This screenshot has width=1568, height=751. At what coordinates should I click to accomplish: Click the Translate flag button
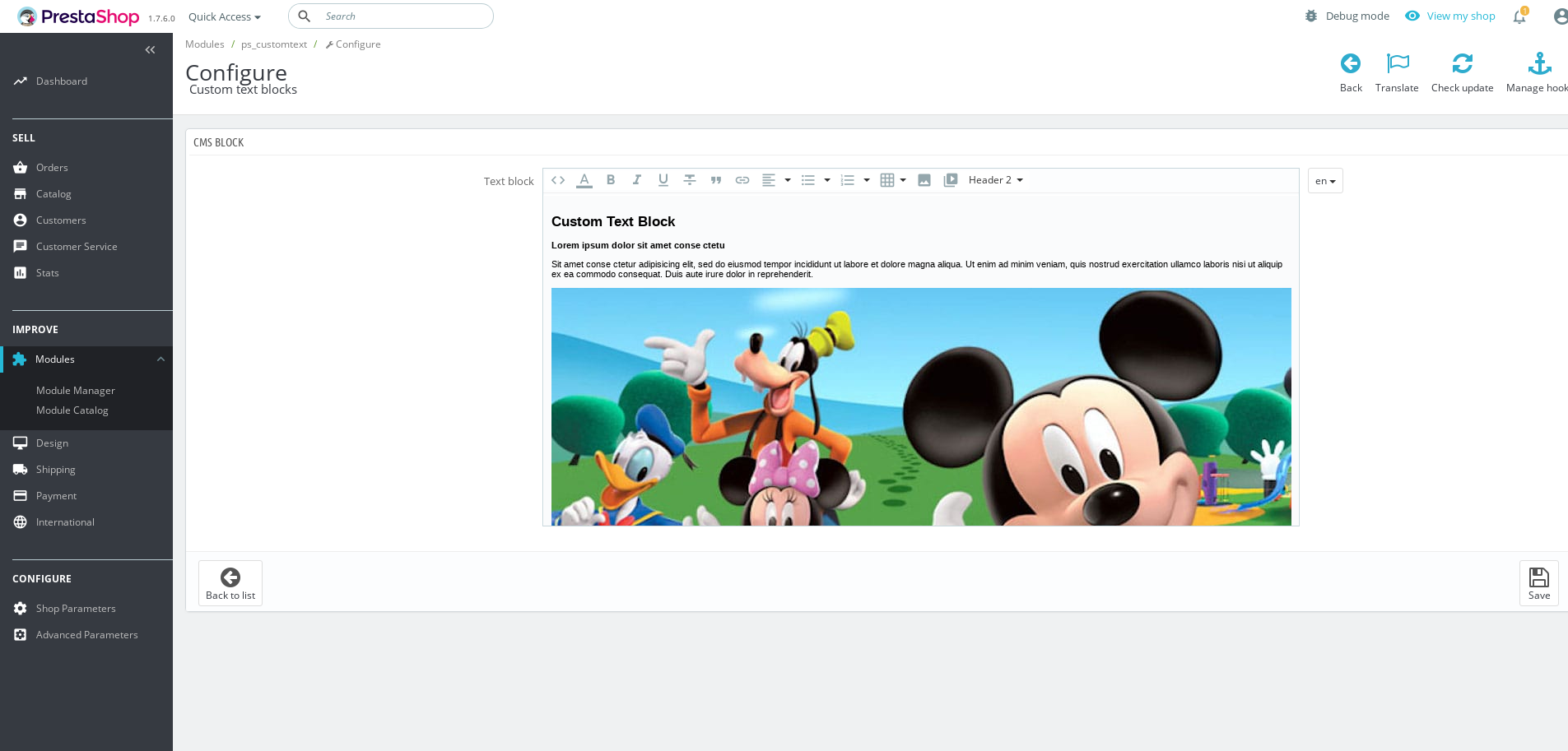pyautogui.click(x=1397, y=73)
